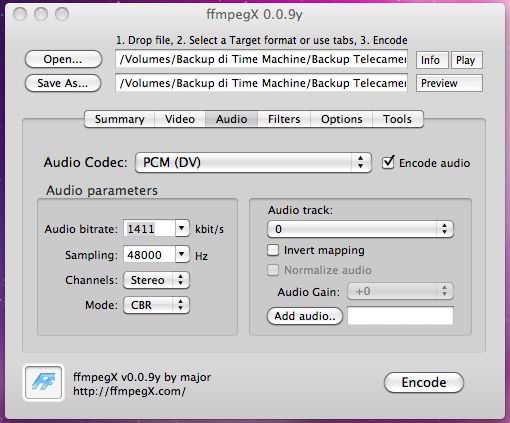The height and width of the screenshot is (423, 510).
Task: Open the Audio Gain dropdown
Action: tap(400, 291)
